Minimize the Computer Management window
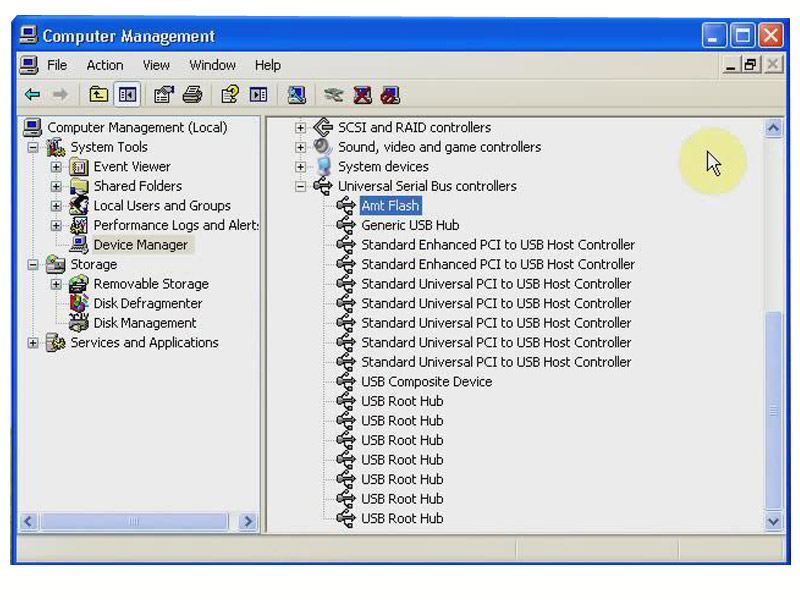This screenshot has height=600, width=800. pos(714,36)
